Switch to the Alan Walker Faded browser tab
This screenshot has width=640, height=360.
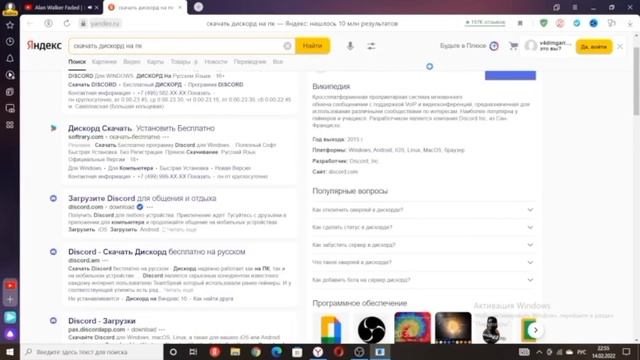(x=61, y=7)
